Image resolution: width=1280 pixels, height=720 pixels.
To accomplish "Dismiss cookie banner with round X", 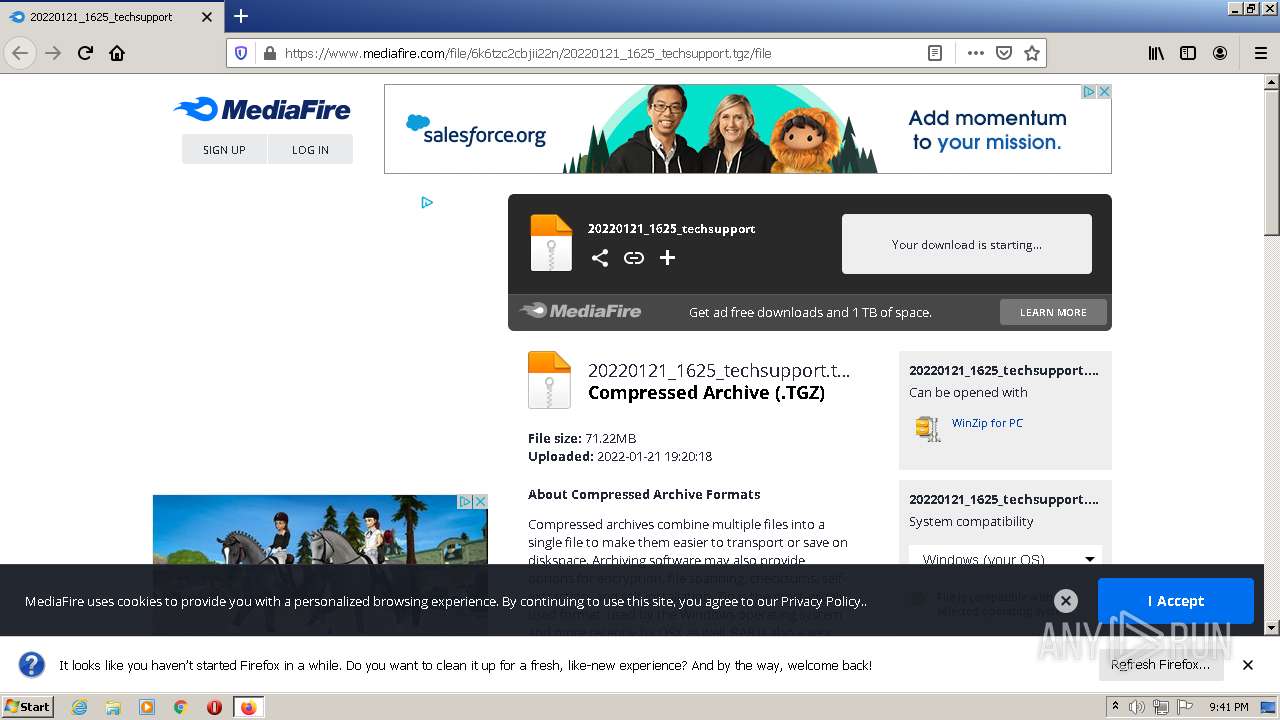I will (x=1066, y=601).
